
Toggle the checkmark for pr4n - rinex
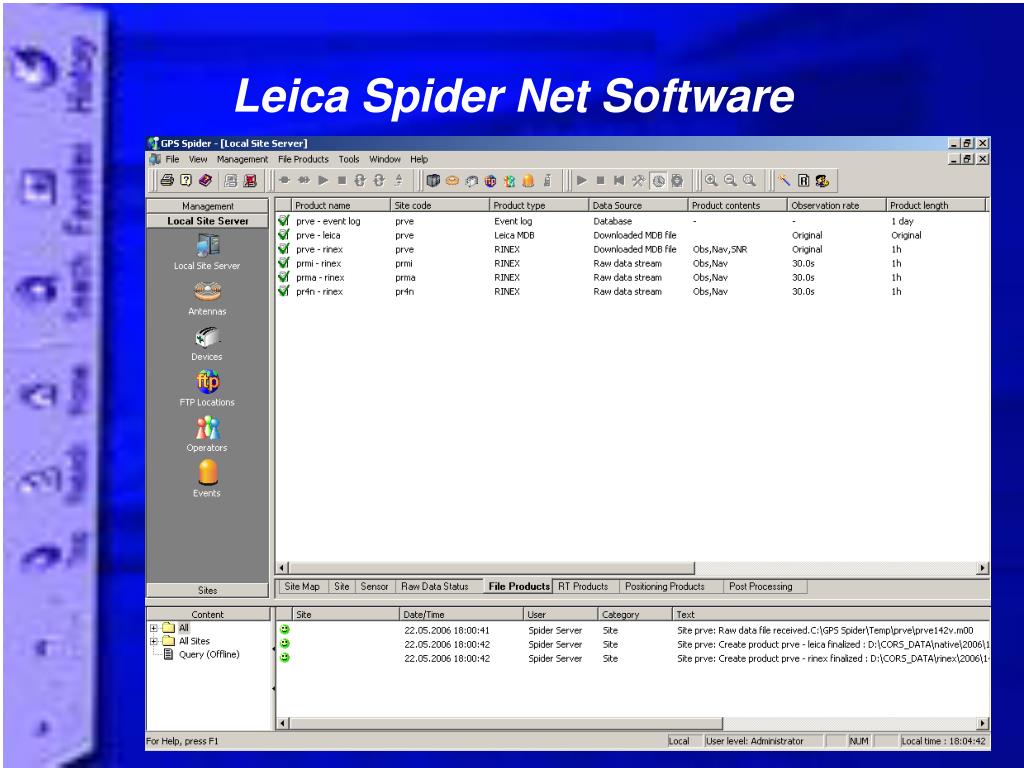[x=283, y=291]
